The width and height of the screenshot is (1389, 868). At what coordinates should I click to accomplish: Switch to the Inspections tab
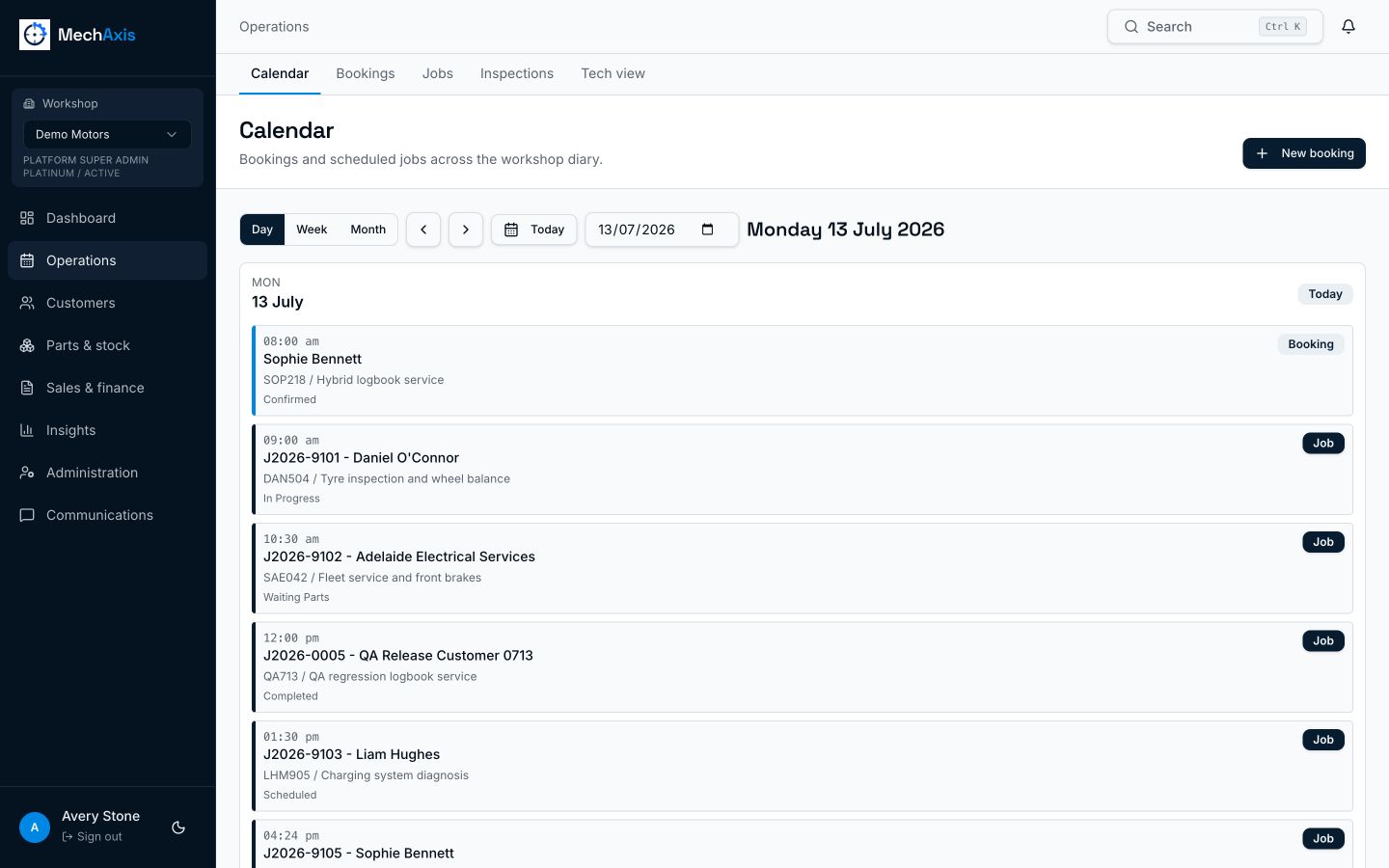pyautogui.click(x=517, y=73)
